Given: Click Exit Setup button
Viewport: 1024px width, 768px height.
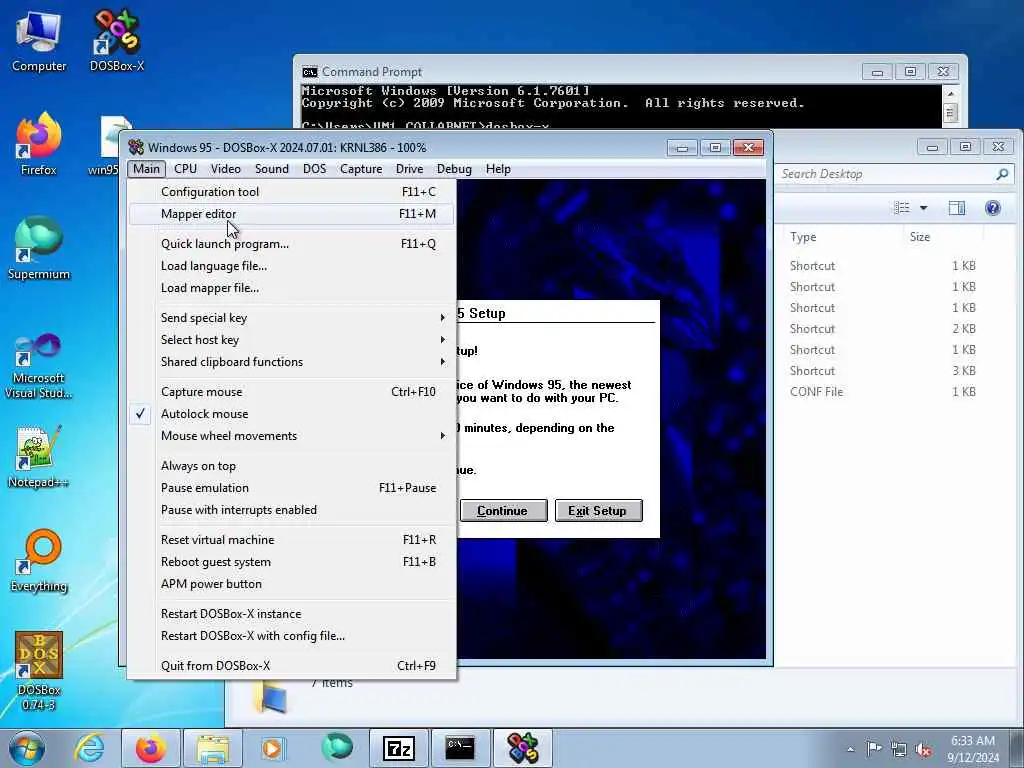Looking at the screenshot, I should pos(598,511).
